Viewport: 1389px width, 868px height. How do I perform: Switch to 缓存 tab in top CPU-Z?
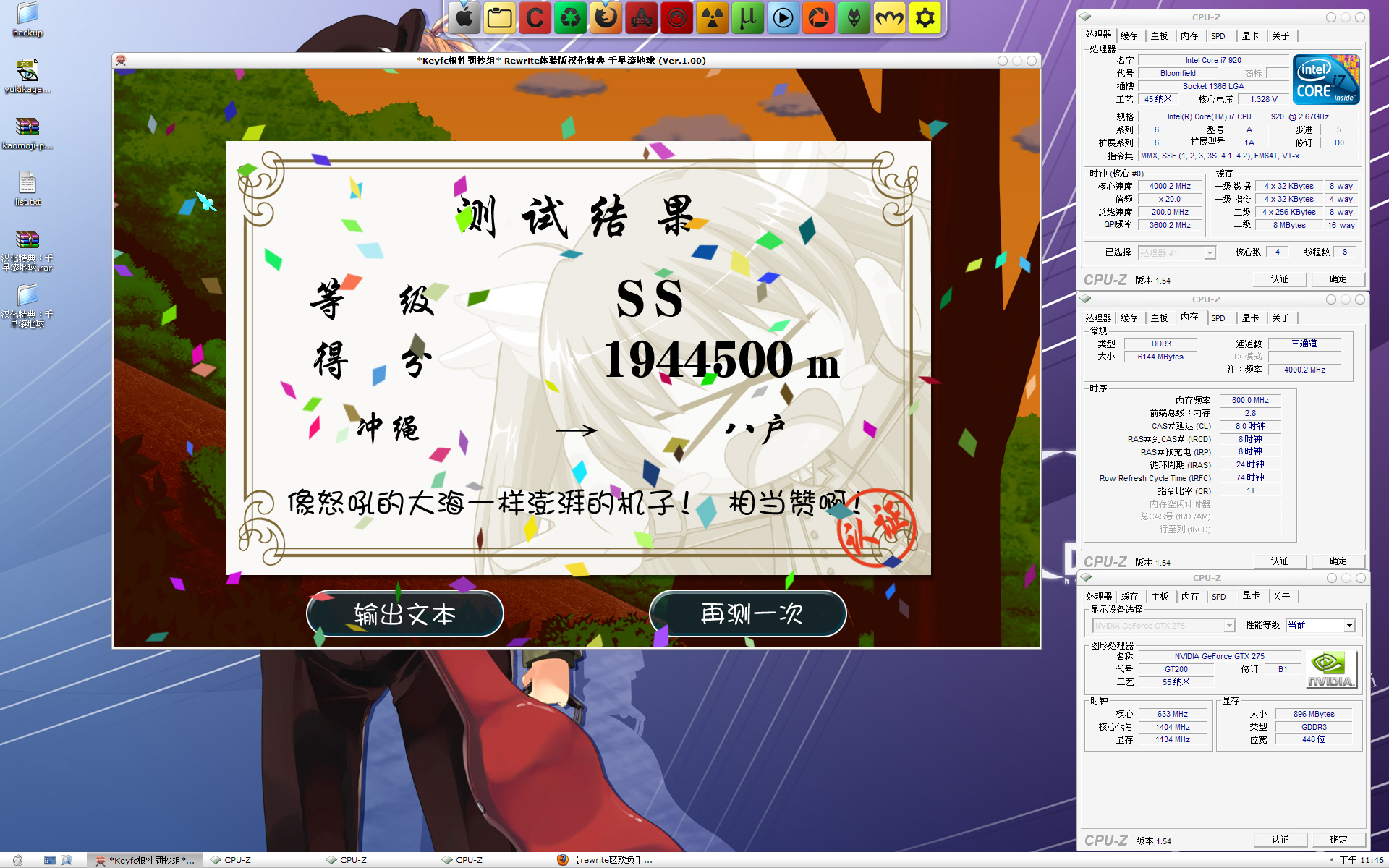pos(1129,35)
